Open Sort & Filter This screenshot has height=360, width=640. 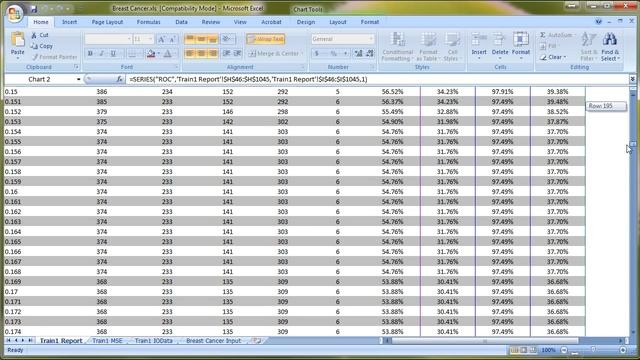click(x=589, y=47)
